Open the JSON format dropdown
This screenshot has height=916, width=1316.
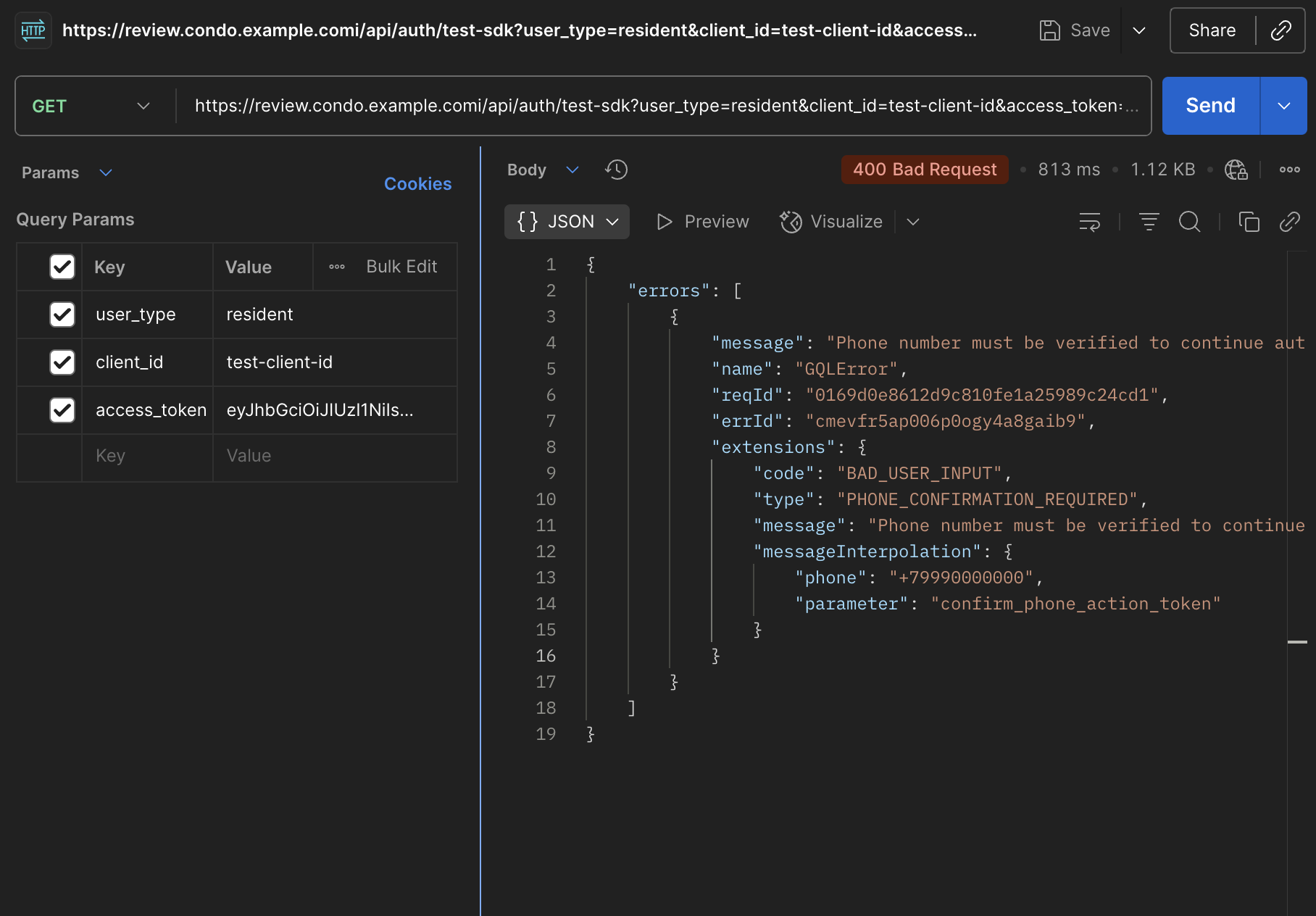pyautogui.click(x=567, y=222)
